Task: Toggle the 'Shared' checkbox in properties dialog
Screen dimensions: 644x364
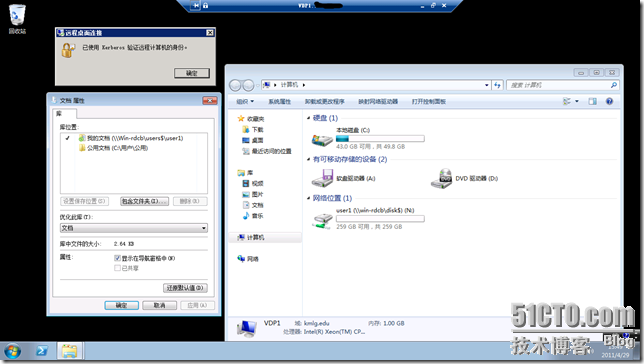Action: [x=117, y=268]
